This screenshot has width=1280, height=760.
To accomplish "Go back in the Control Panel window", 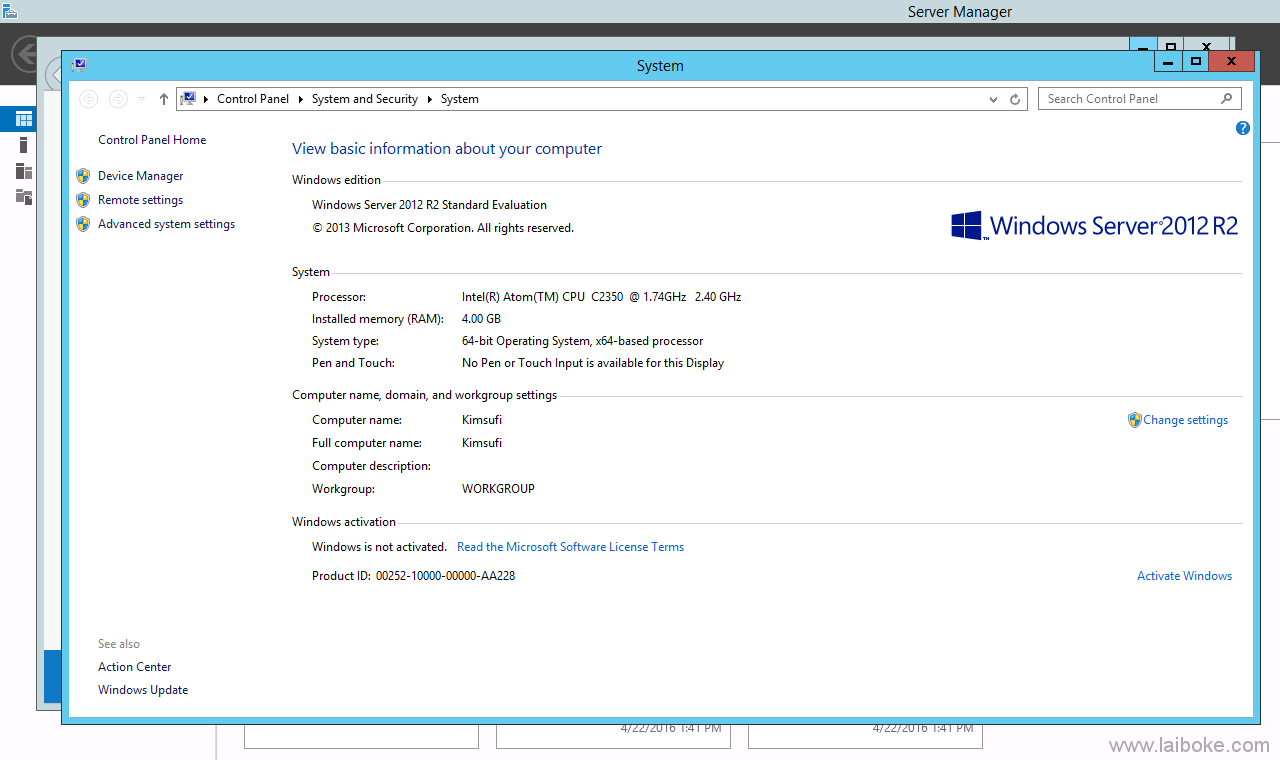I will point(88,99).
